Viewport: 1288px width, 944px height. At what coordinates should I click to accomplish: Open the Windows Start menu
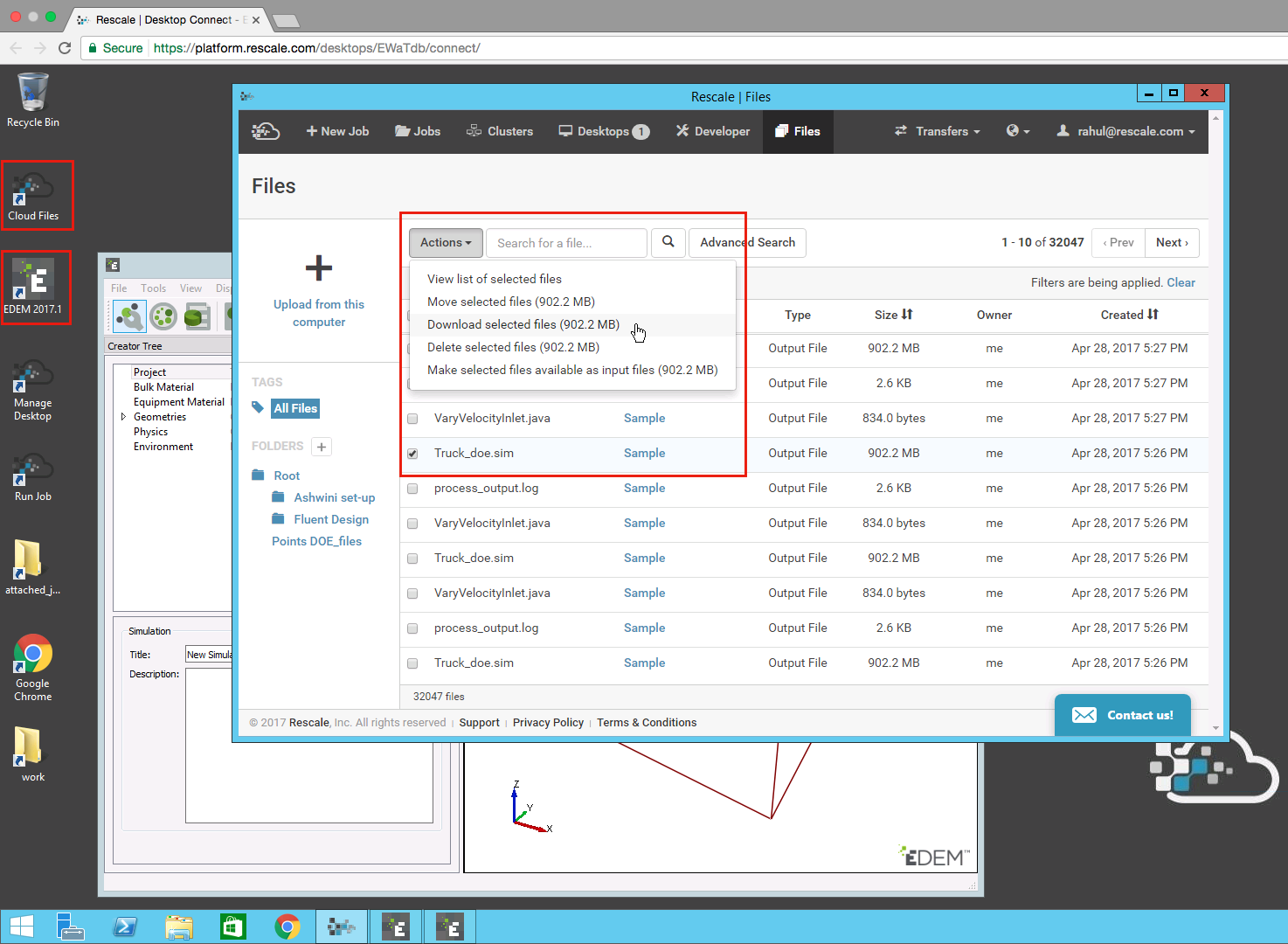(x=21, y=927)
